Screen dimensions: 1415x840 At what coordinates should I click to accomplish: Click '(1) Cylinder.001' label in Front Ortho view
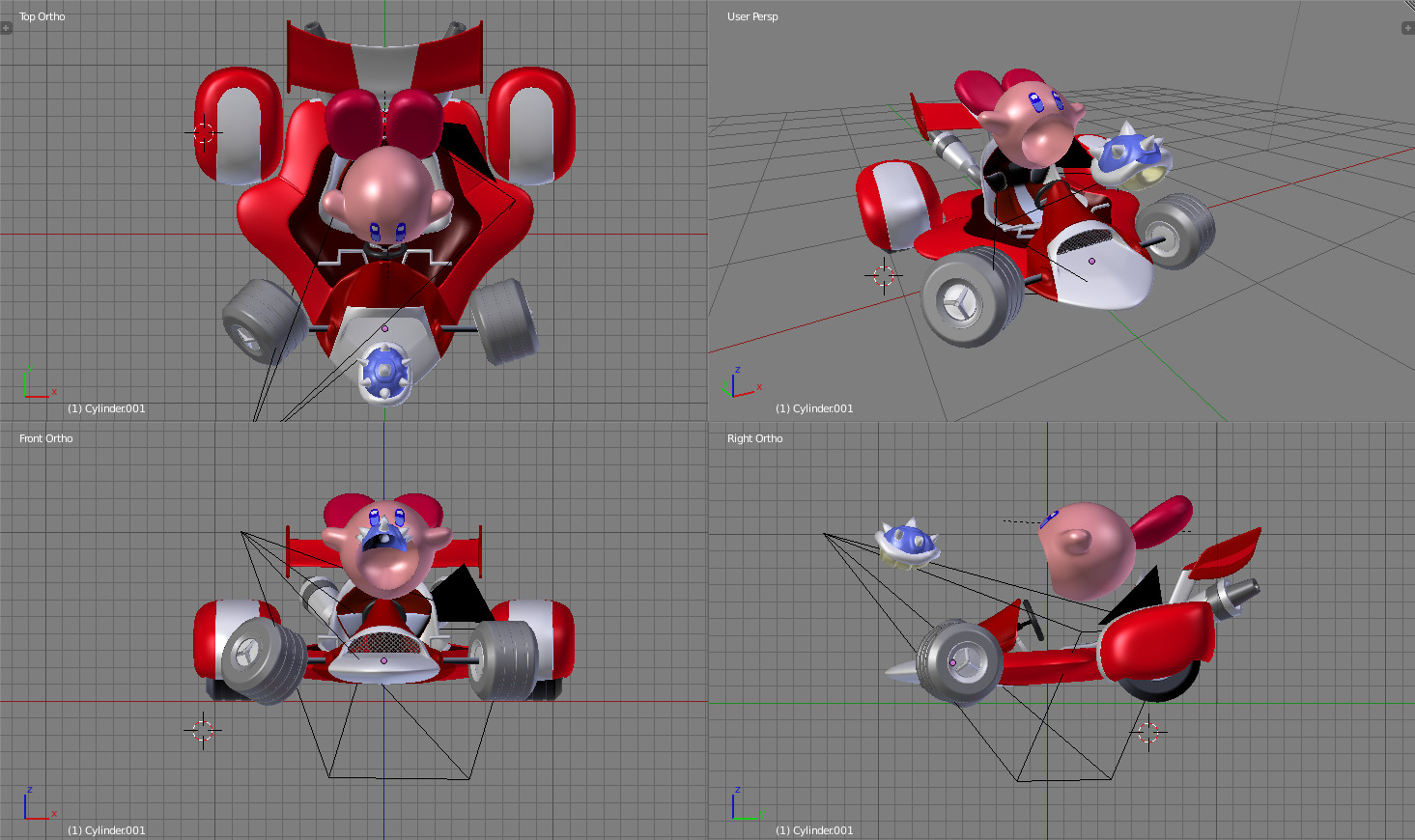click(106, 830)
